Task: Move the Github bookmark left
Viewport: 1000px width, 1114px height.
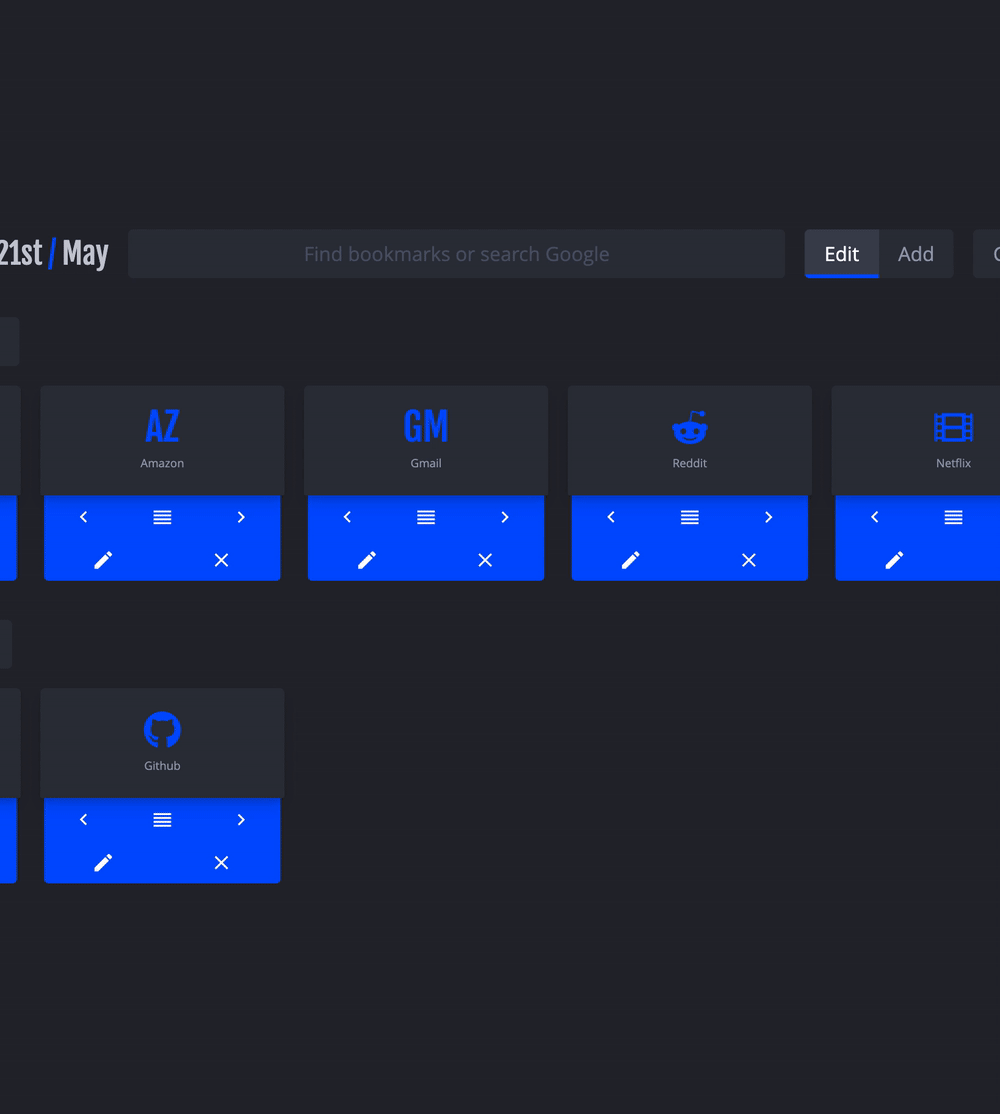Action: click(84, 820)
